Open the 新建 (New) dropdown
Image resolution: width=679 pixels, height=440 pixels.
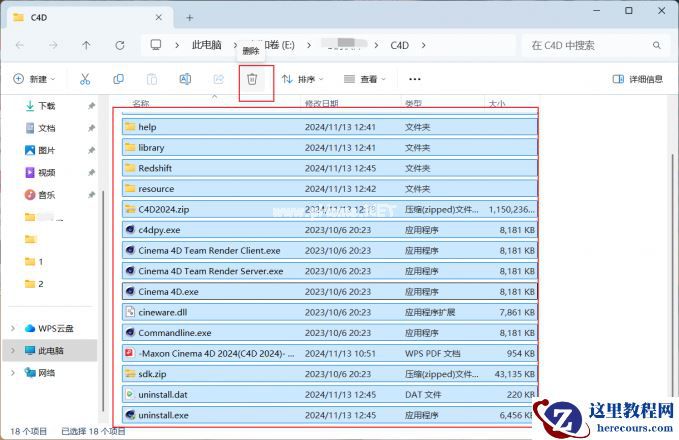click(34, 79)
